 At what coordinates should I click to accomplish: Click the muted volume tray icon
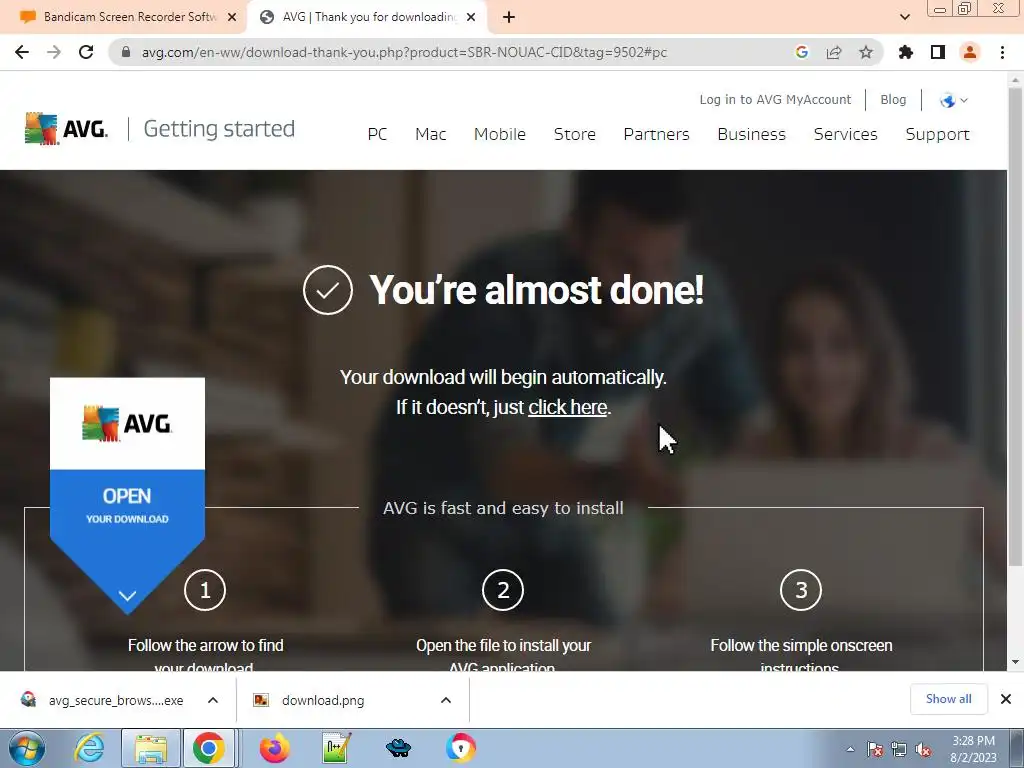point(923,749)
